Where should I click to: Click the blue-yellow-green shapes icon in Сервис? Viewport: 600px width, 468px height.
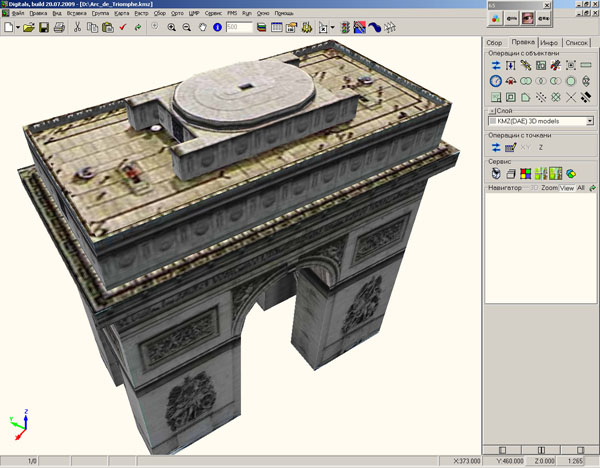[x=571, y=174]
